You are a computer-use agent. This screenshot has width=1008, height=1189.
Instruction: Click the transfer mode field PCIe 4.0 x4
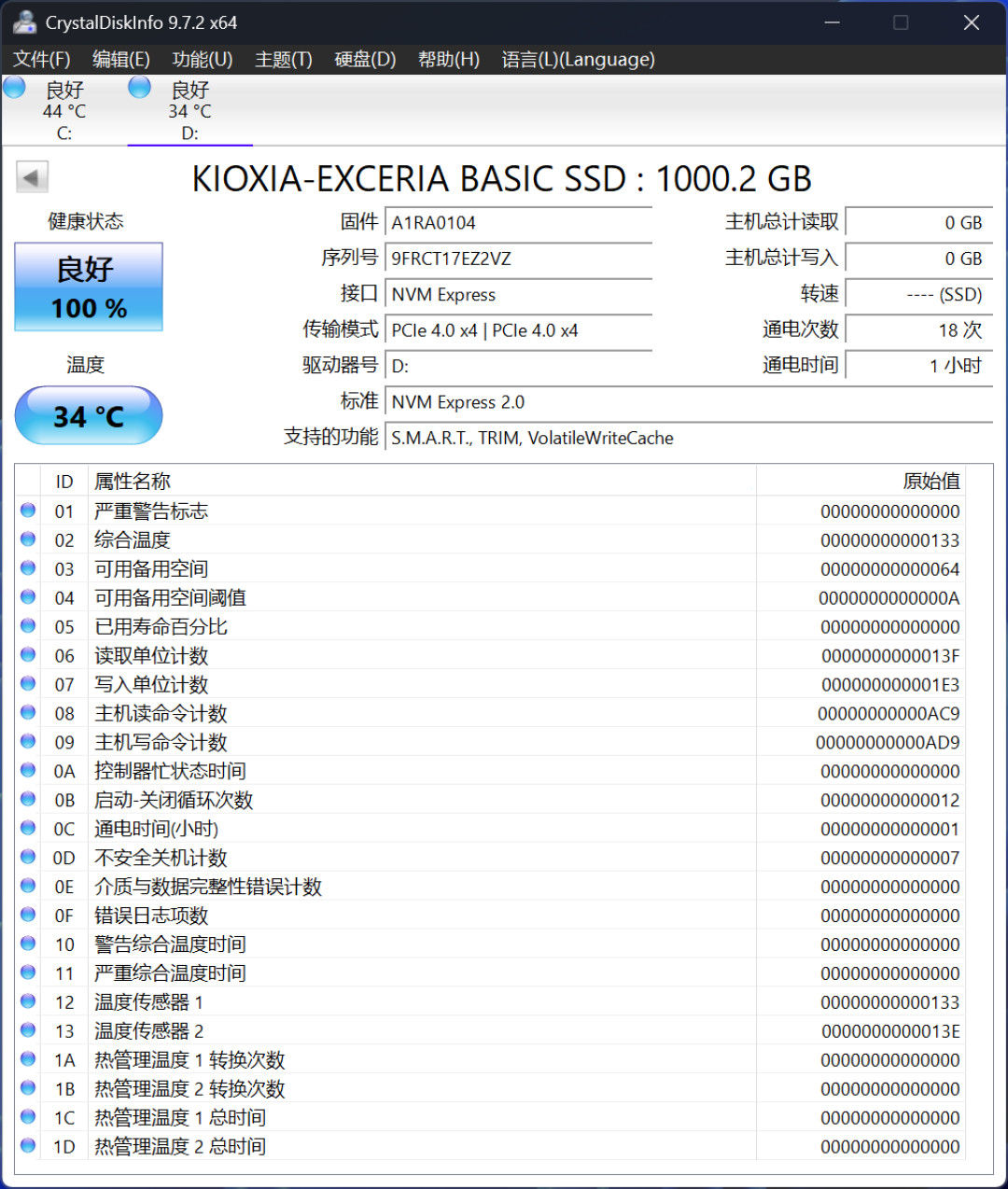click(x=518, y=330)
